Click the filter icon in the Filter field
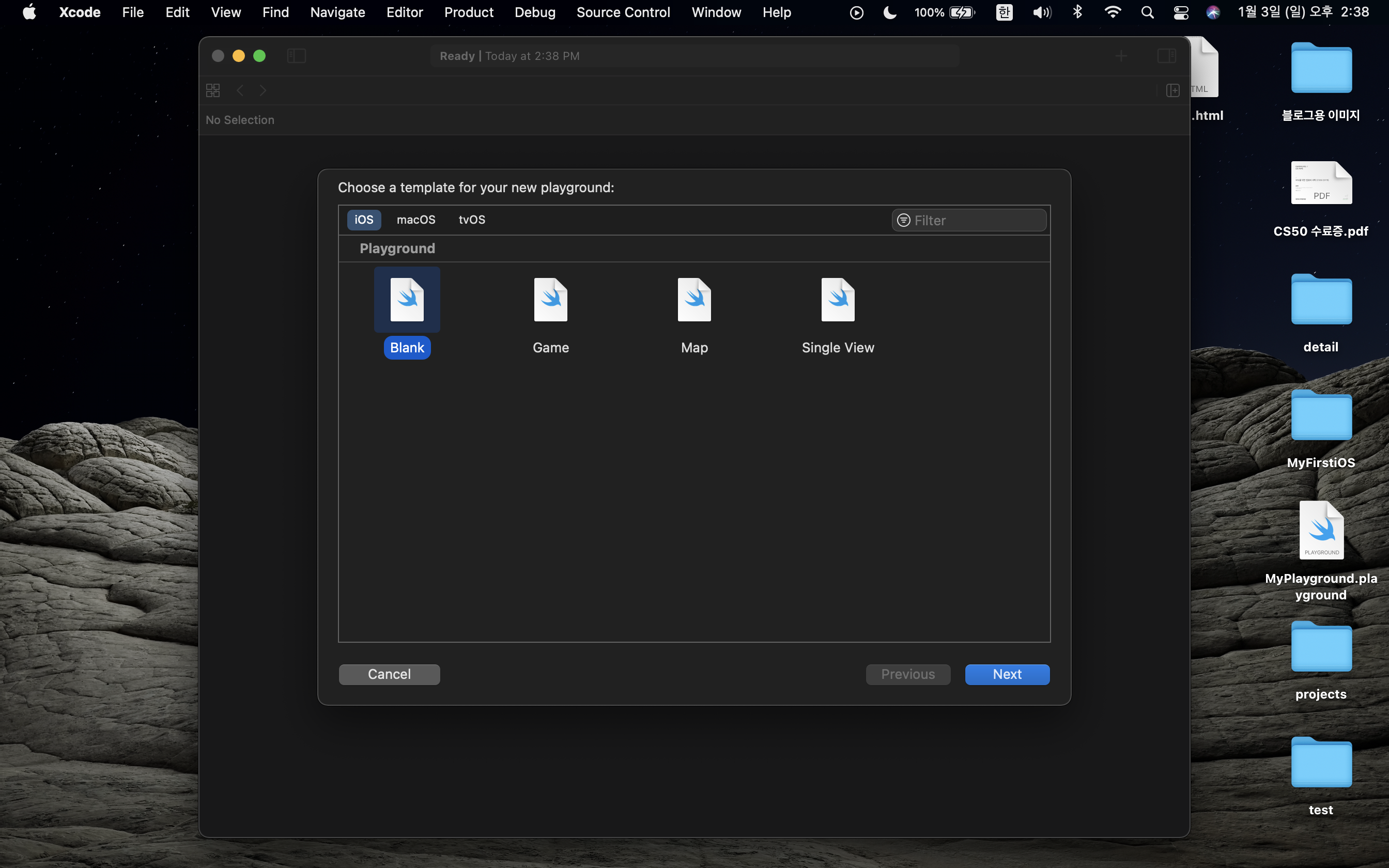The height and width of the screenshot is (868, 1389). coord(903,221)
